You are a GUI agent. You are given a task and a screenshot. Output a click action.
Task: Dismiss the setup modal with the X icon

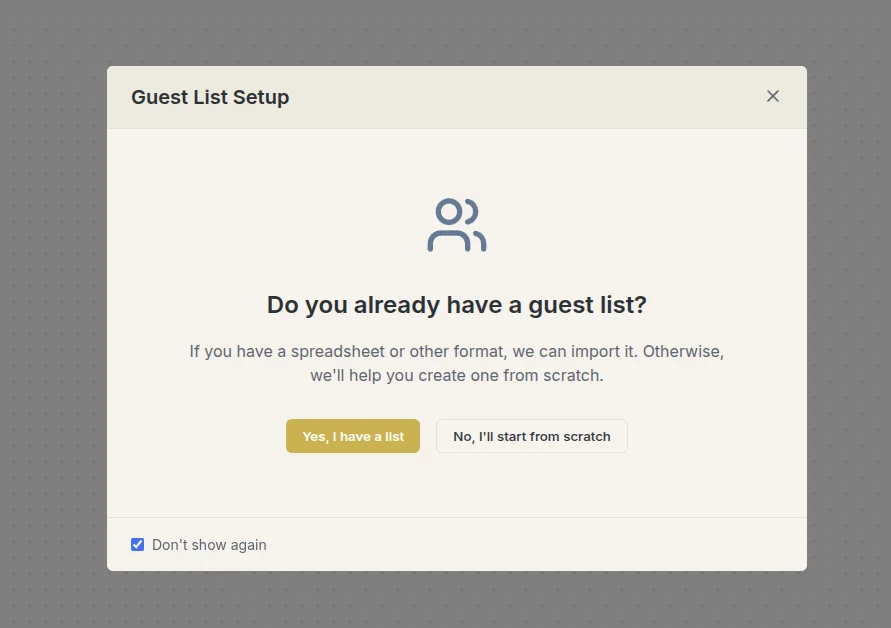[x=772, y=96]
